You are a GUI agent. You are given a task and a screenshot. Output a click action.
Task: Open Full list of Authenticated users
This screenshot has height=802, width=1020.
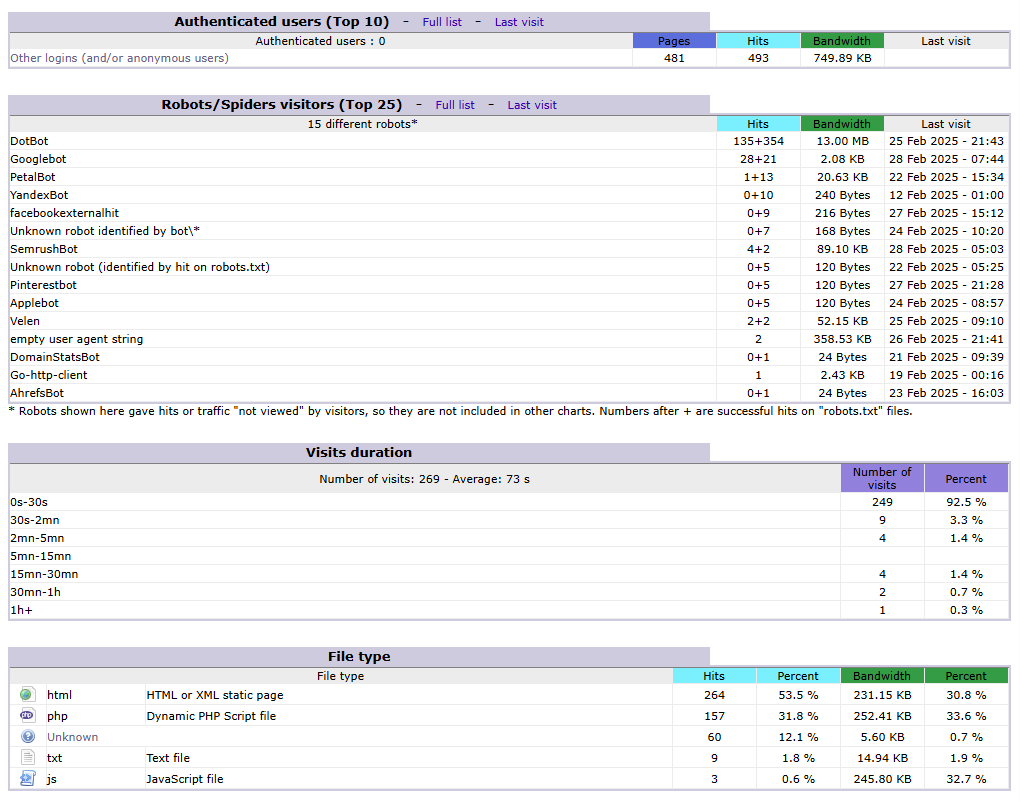pyautogui.click(x=442, y=22)
